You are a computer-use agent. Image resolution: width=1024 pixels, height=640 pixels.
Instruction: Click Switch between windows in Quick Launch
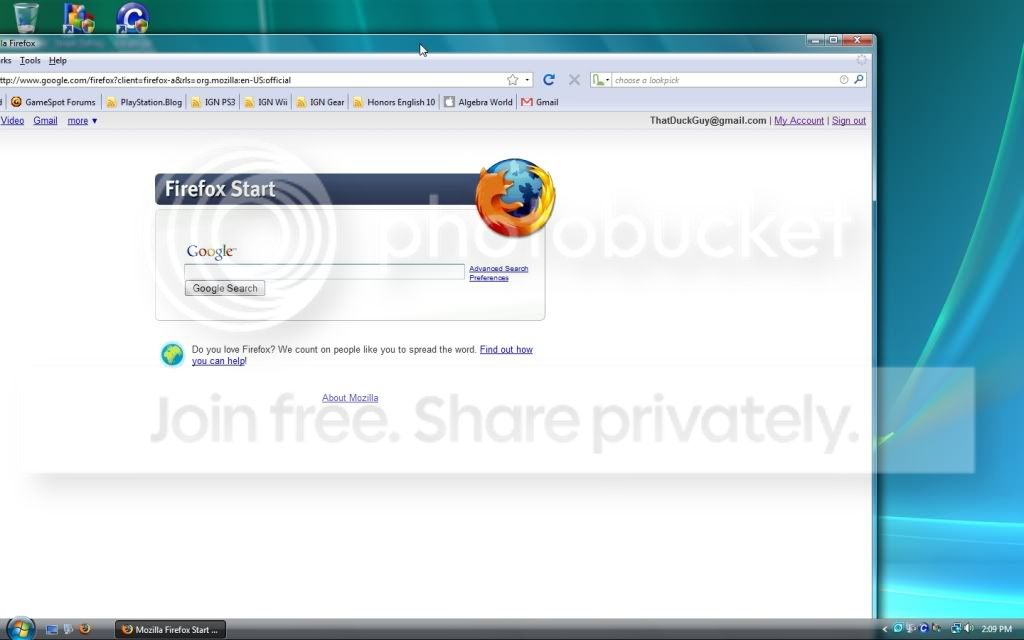(x=68, y=630)
